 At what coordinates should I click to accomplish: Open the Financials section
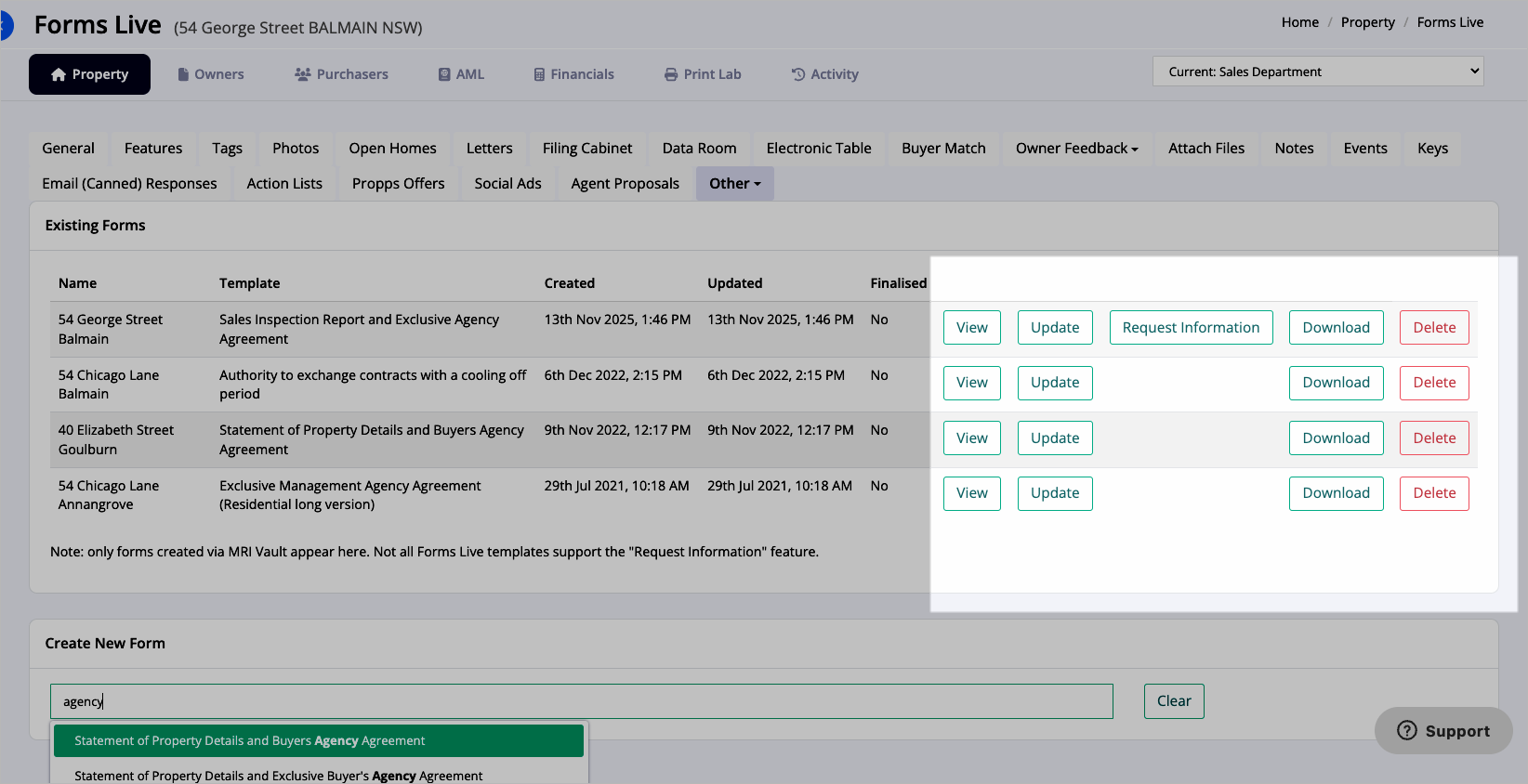click(x=573, y=74)
